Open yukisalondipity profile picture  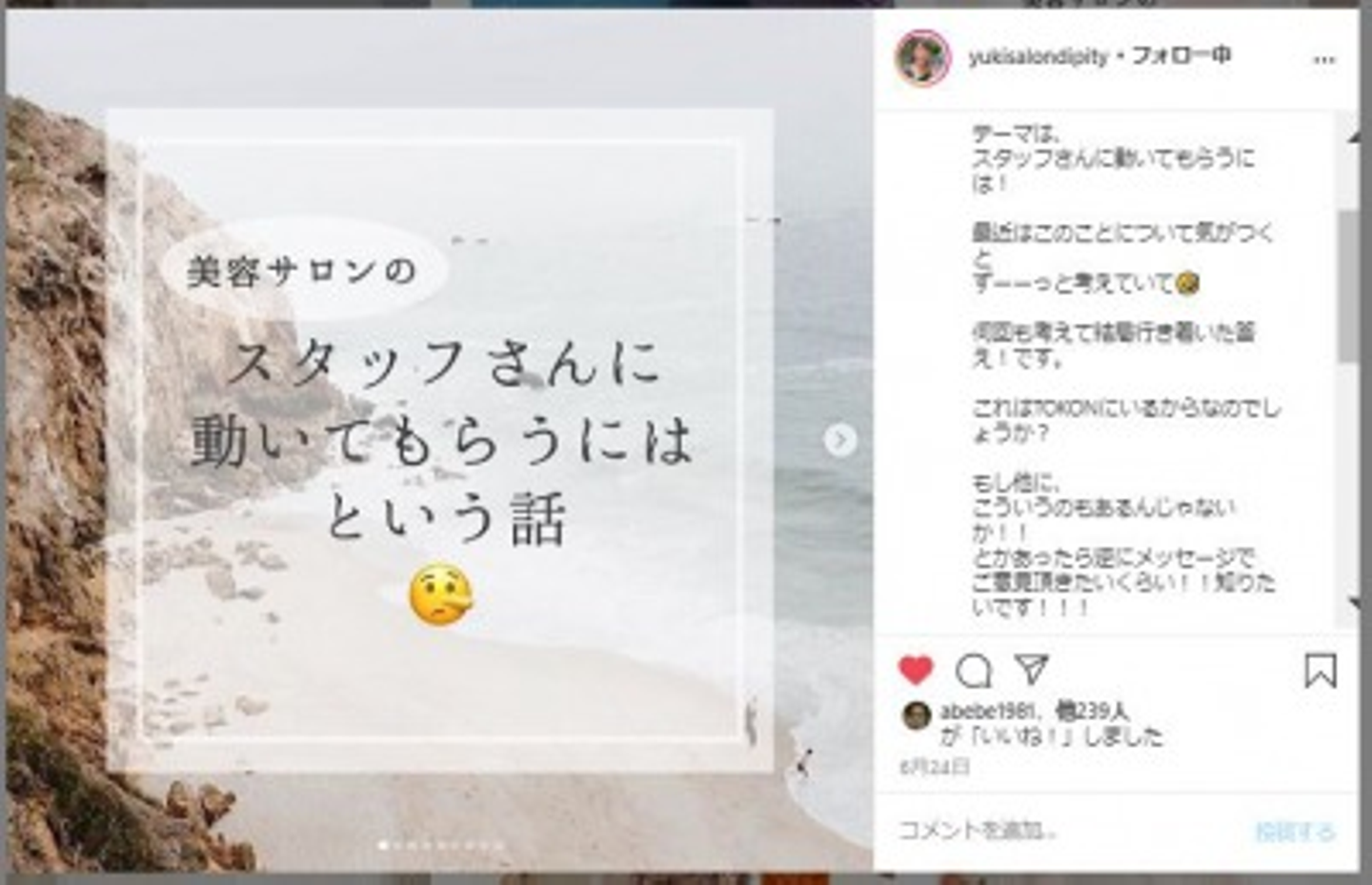tap(922, 58)
